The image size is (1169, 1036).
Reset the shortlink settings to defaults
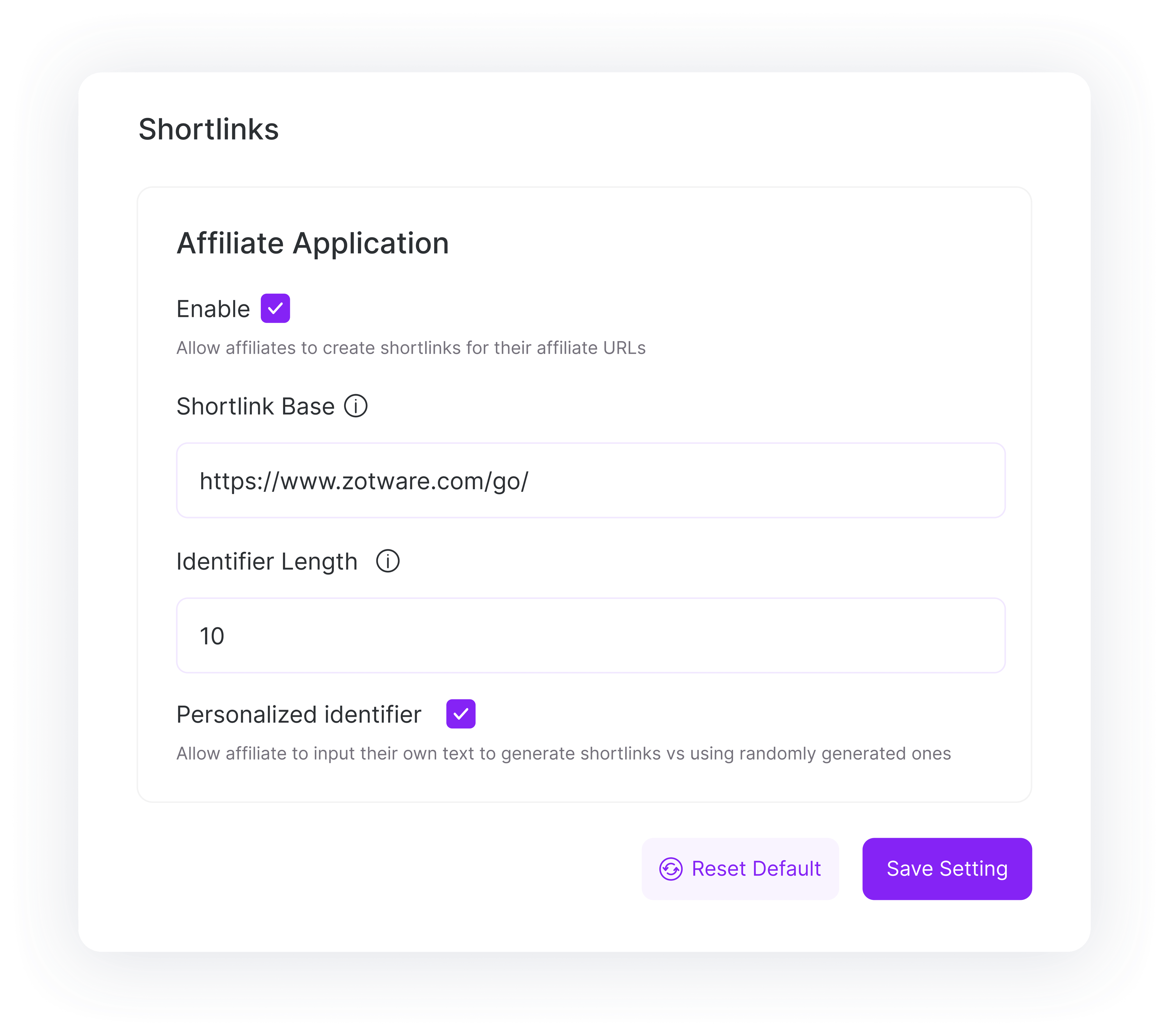pos(740,869)
